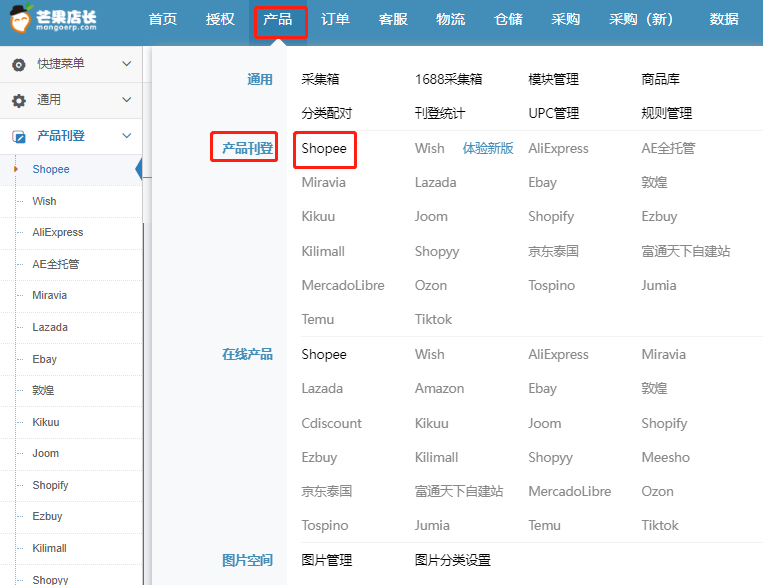Open Ozon under 产品刊登 menu

coord(431,286)
